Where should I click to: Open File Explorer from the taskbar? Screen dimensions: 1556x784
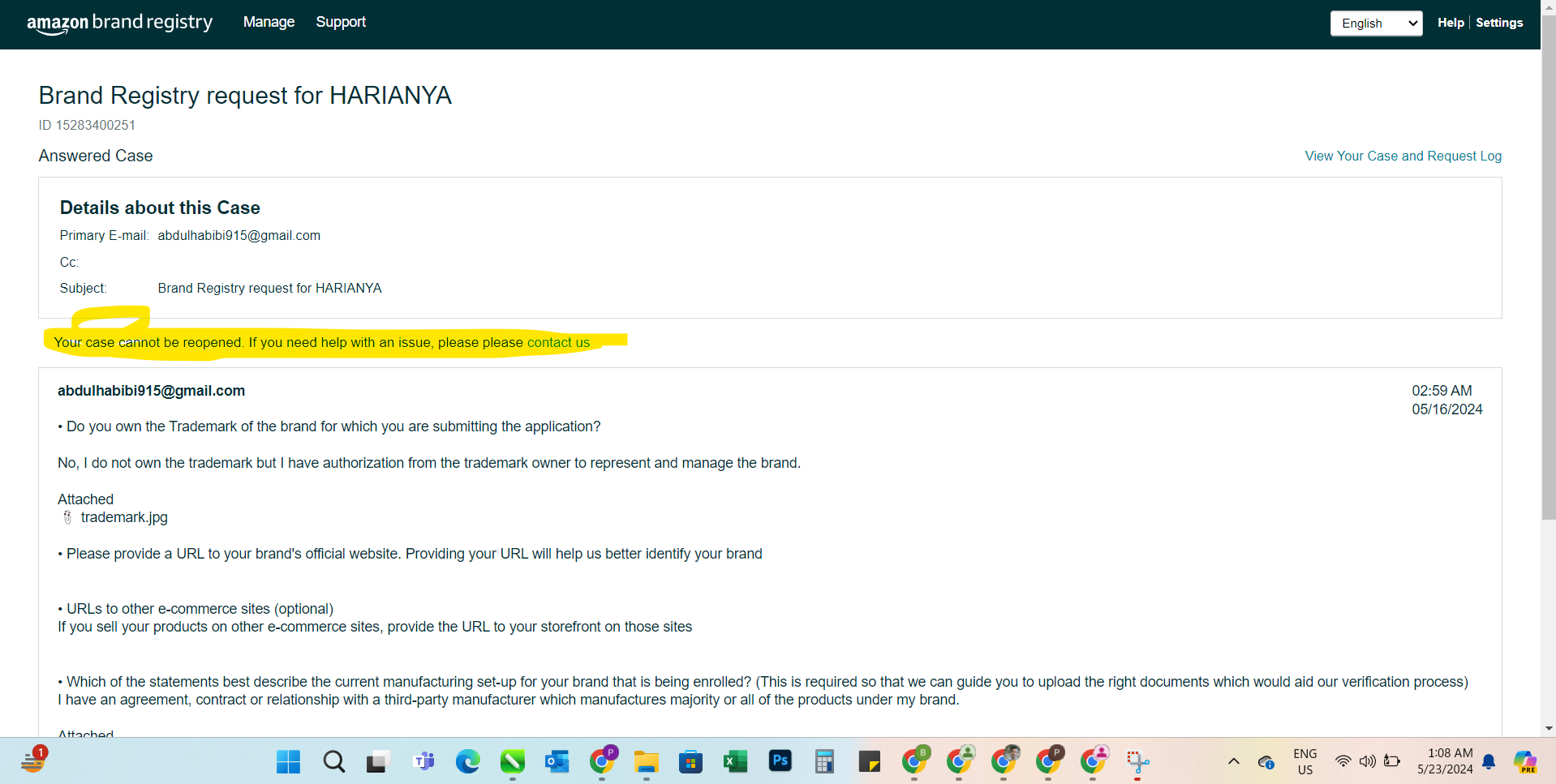646,761
